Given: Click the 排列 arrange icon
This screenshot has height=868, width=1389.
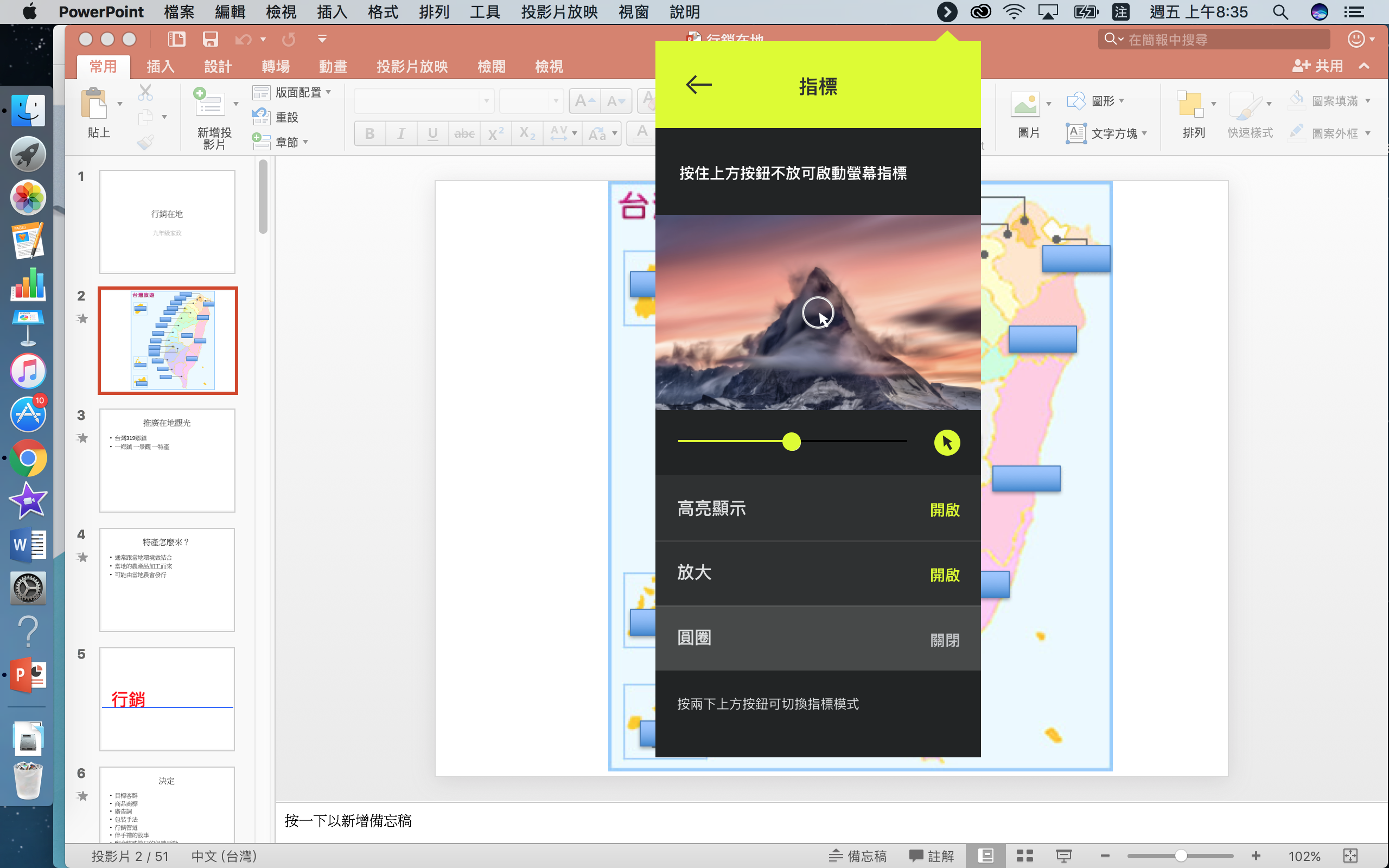Looking at the screenshot, I should (1190, 104).
